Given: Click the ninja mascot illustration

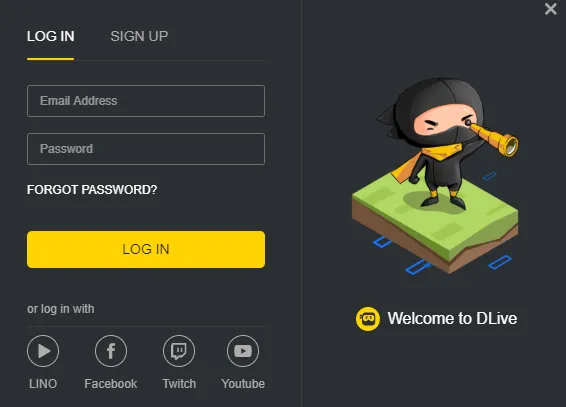Looking at the screenshot, I should [x=435, y=175].
